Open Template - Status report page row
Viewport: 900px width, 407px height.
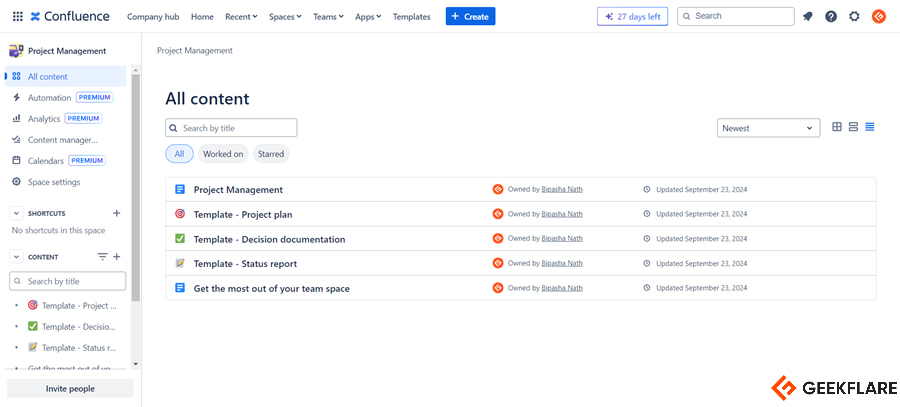(x=521, y=263)
